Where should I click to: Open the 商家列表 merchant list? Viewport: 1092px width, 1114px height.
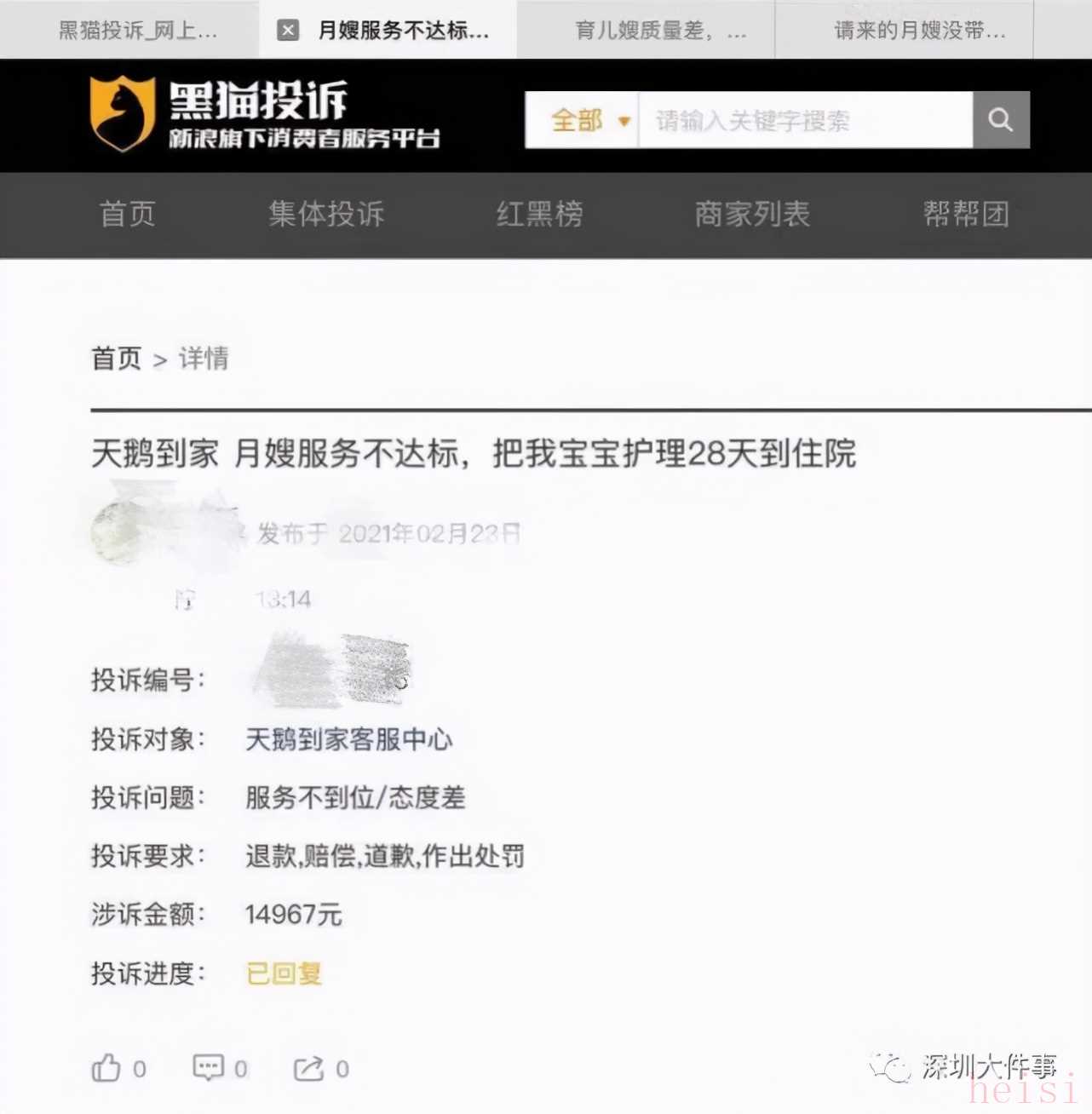(752, 214)
